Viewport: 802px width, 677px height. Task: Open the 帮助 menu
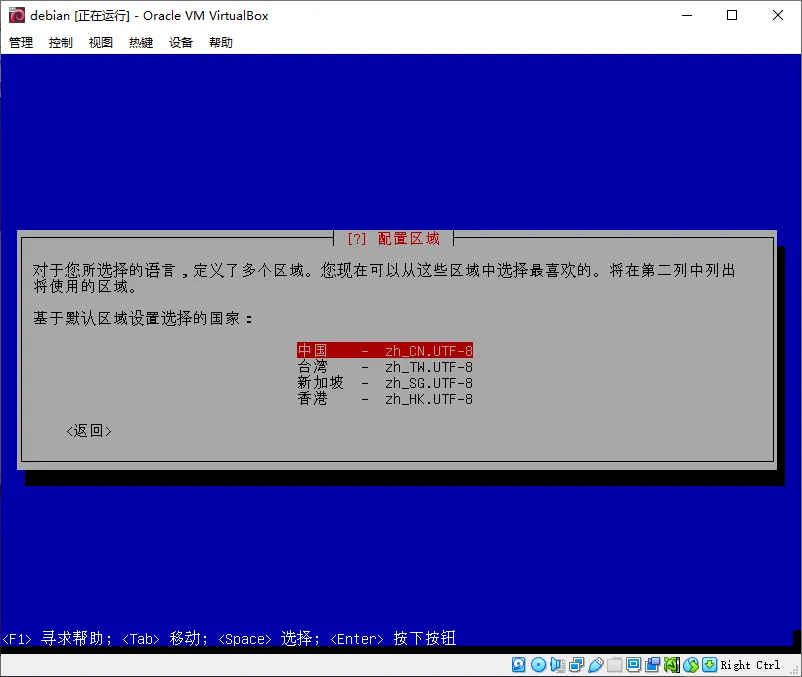click(221, 42)
